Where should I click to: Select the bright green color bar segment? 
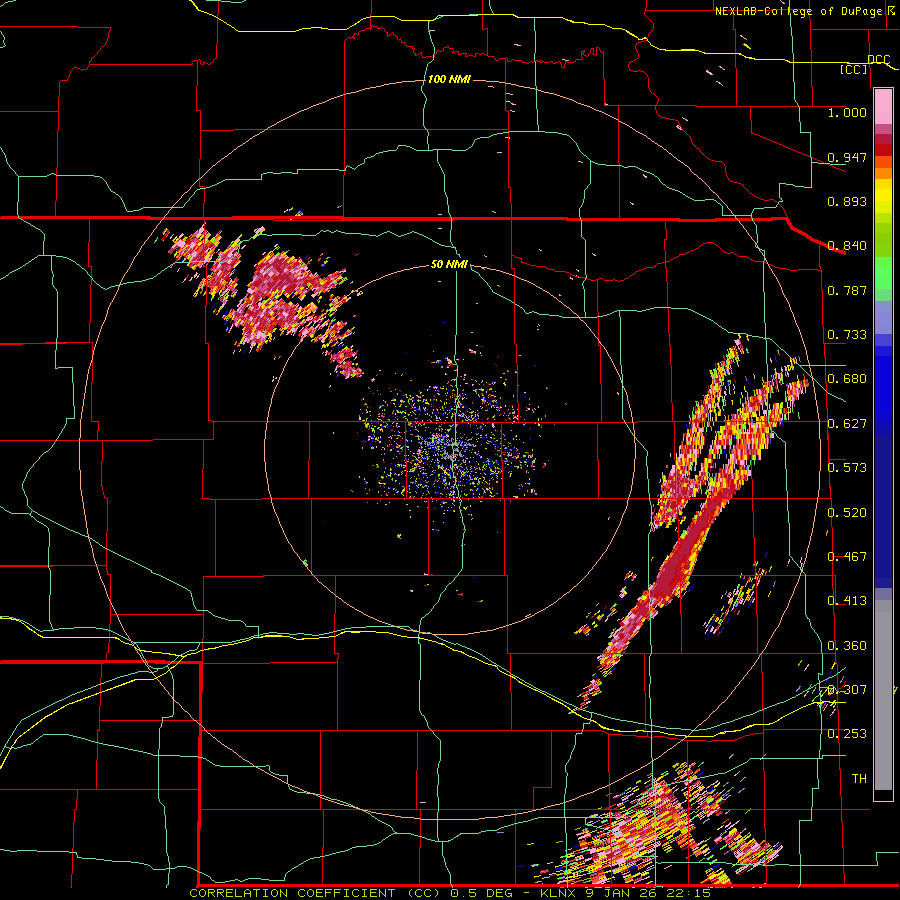pos(883,273)
